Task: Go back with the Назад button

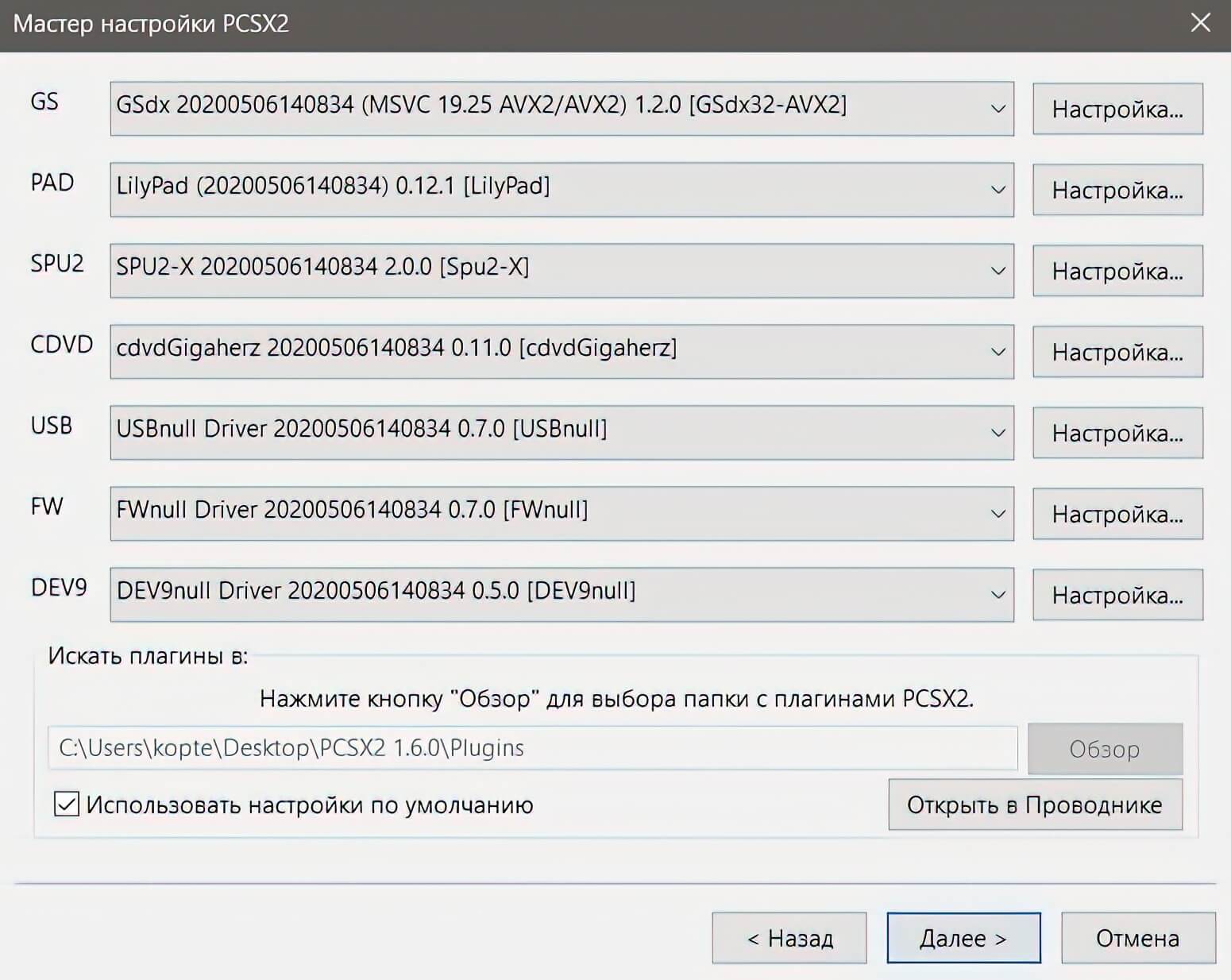Action: [x=789, y=938]
